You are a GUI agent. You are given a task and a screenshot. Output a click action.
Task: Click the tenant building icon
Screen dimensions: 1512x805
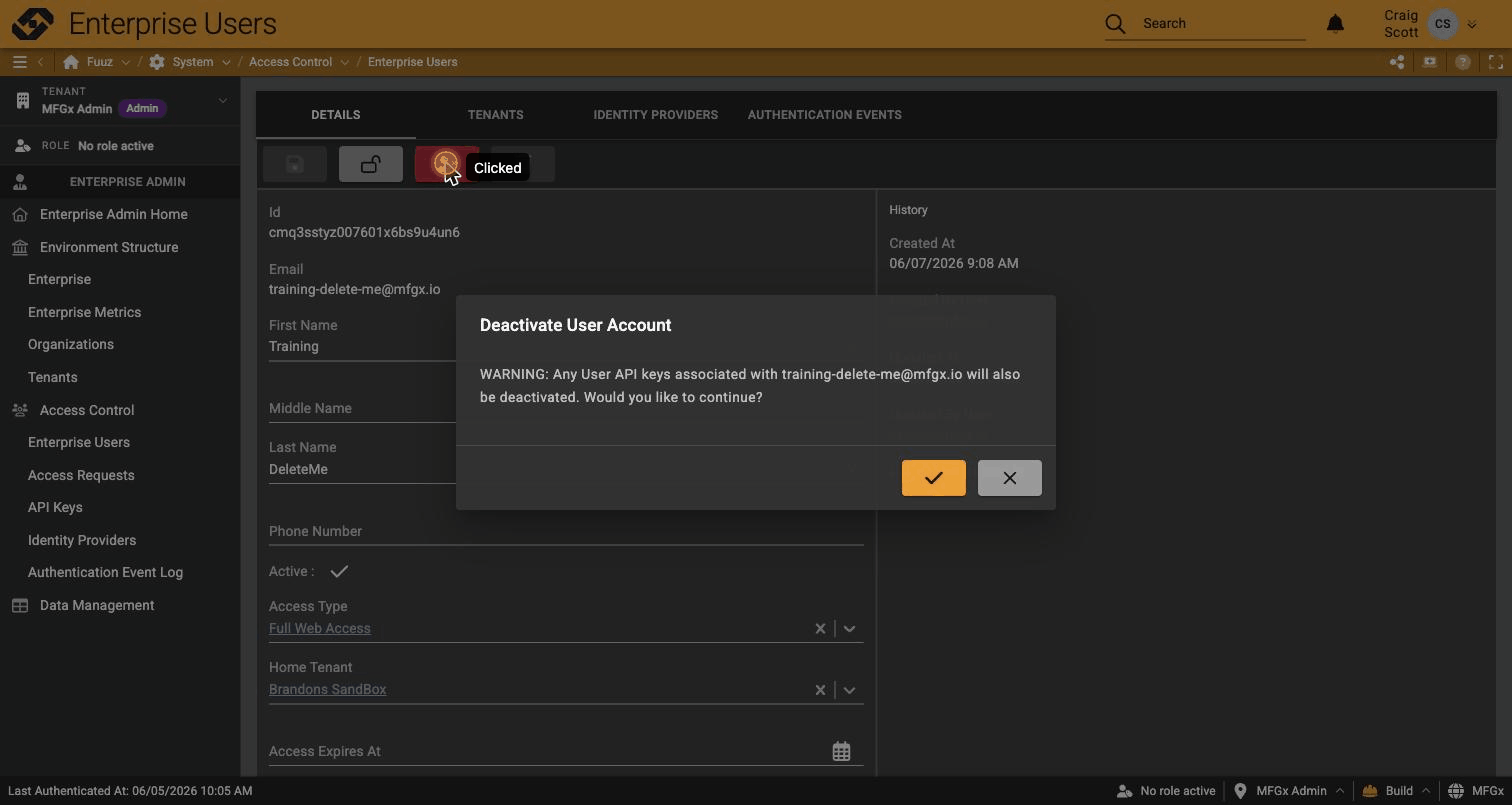[22, 100]
